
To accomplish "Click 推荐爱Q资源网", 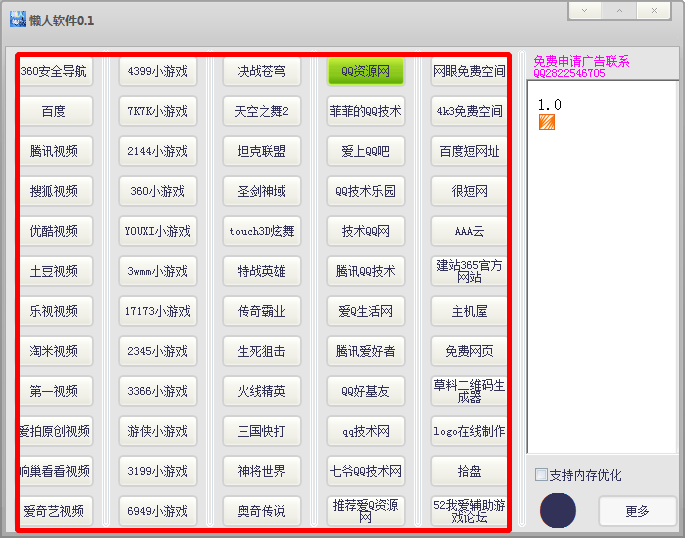I will click(366, 511).
